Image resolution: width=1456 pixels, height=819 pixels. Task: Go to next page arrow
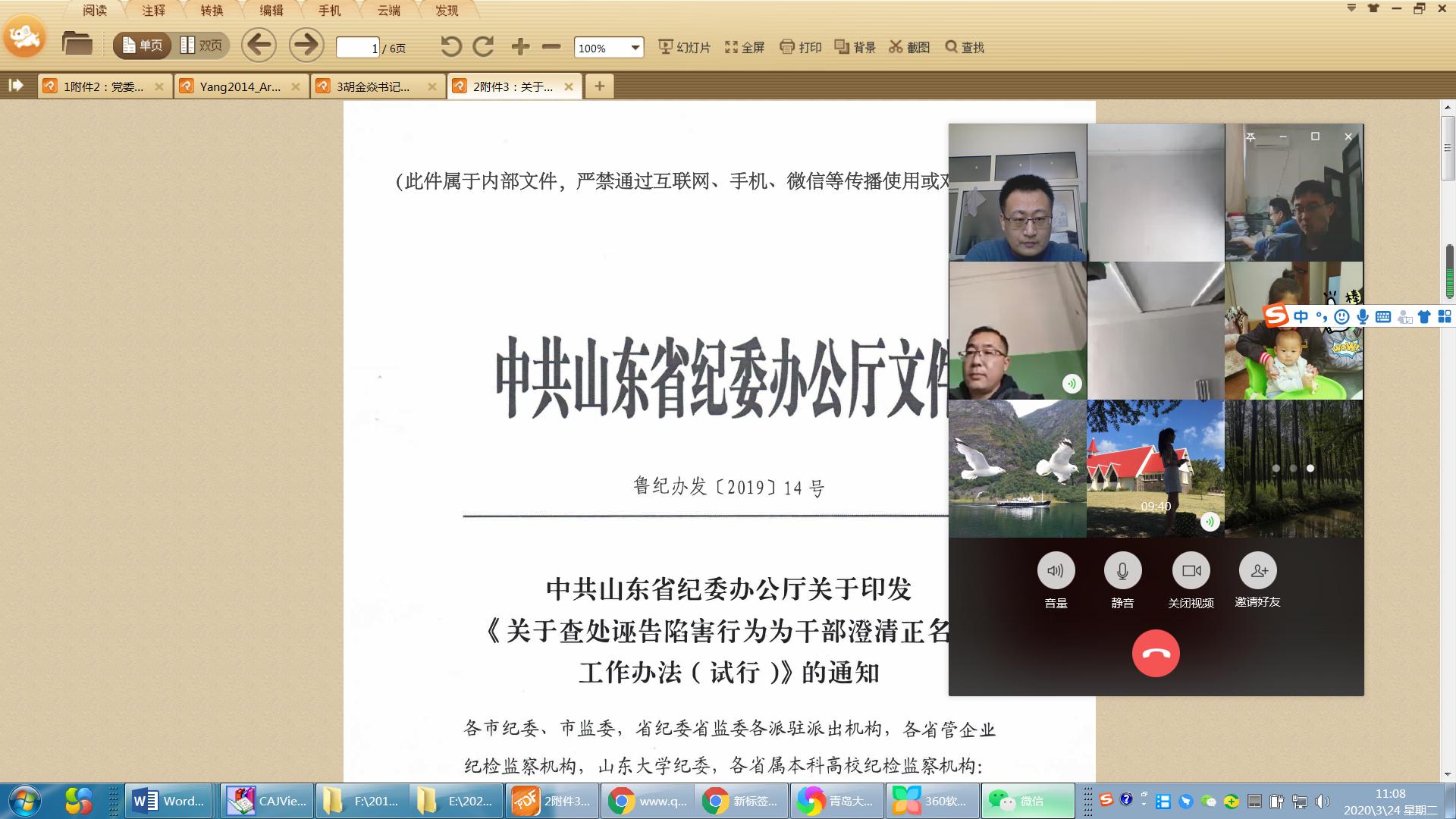[306, 45]
